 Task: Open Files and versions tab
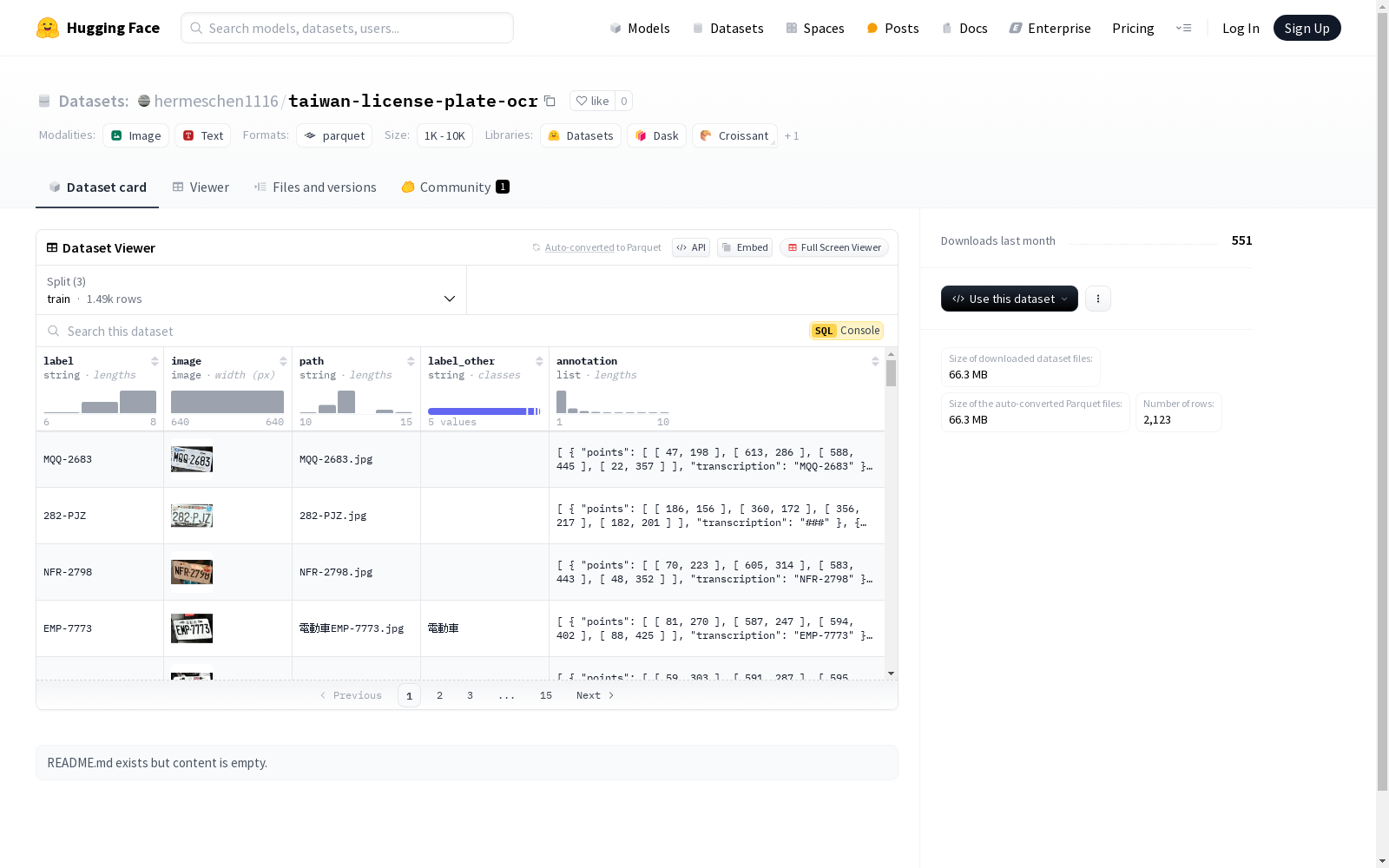coord(315,187)
